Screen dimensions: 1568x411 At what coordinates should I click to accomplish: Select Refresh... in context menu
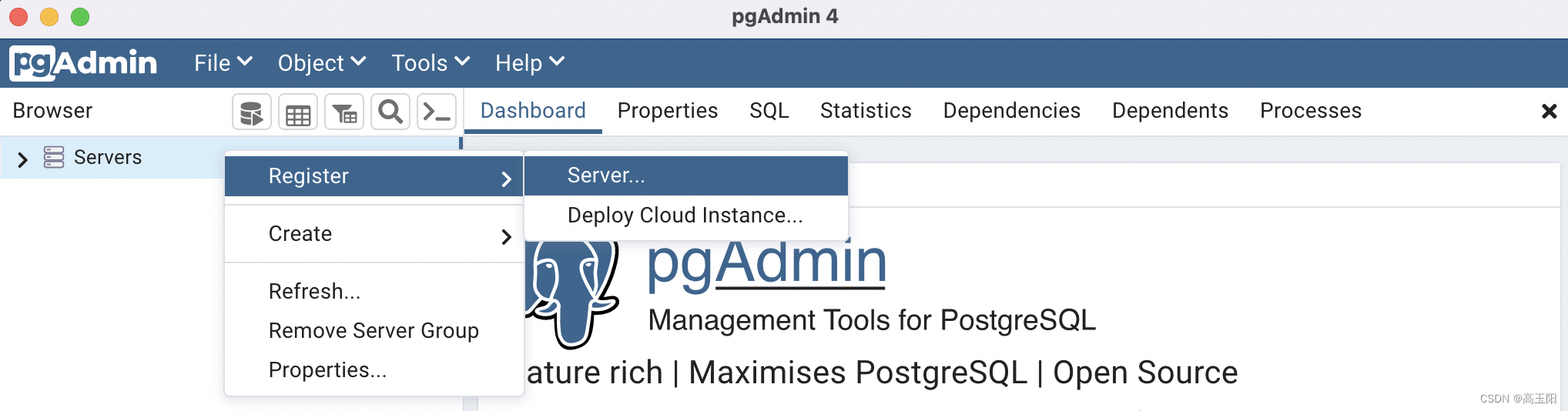pyautogui.click(x=374, y=292)
